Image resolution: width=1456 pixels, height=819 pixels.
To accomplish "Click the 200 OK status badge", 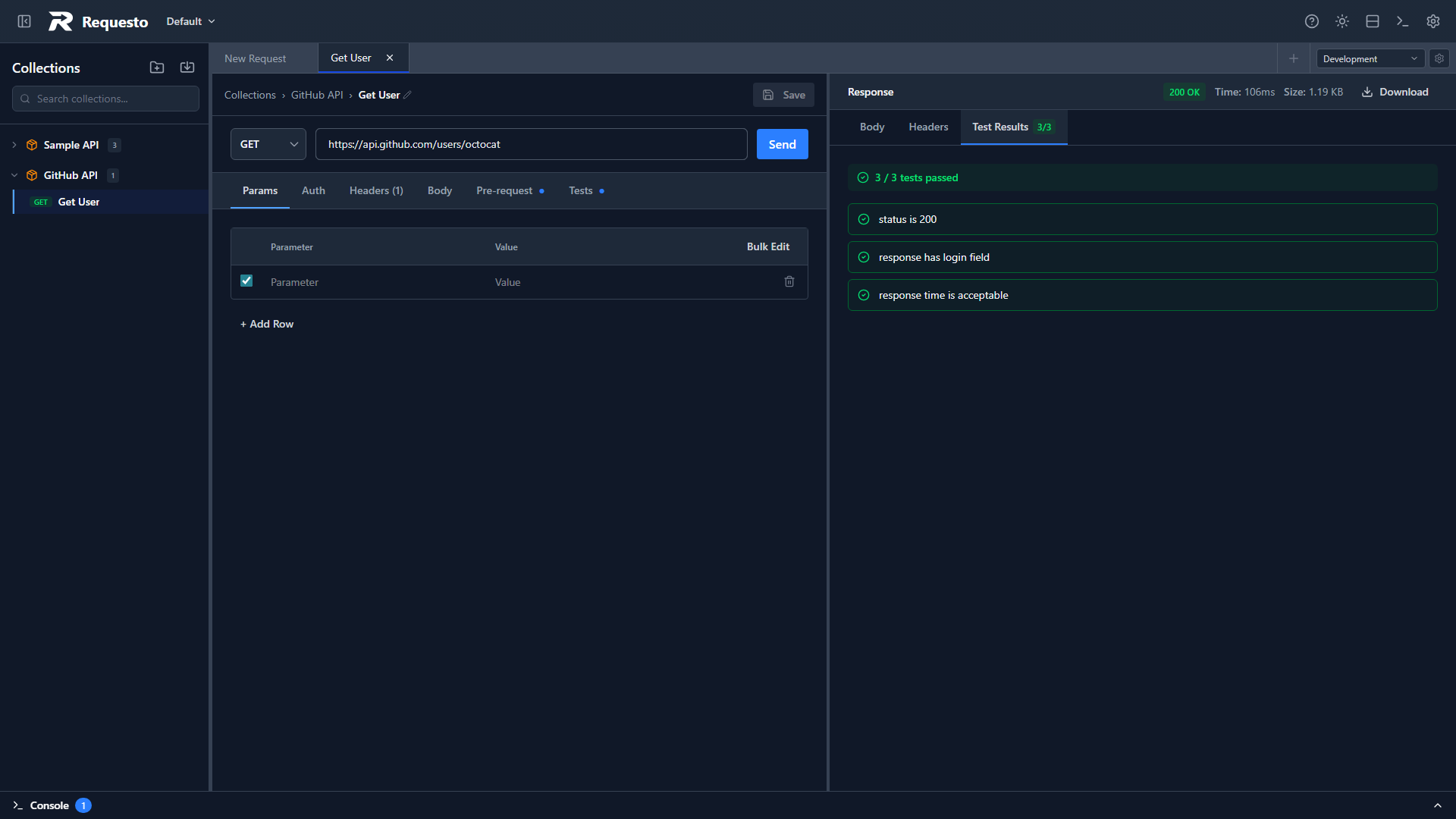I will click(x=1185, y=92).
